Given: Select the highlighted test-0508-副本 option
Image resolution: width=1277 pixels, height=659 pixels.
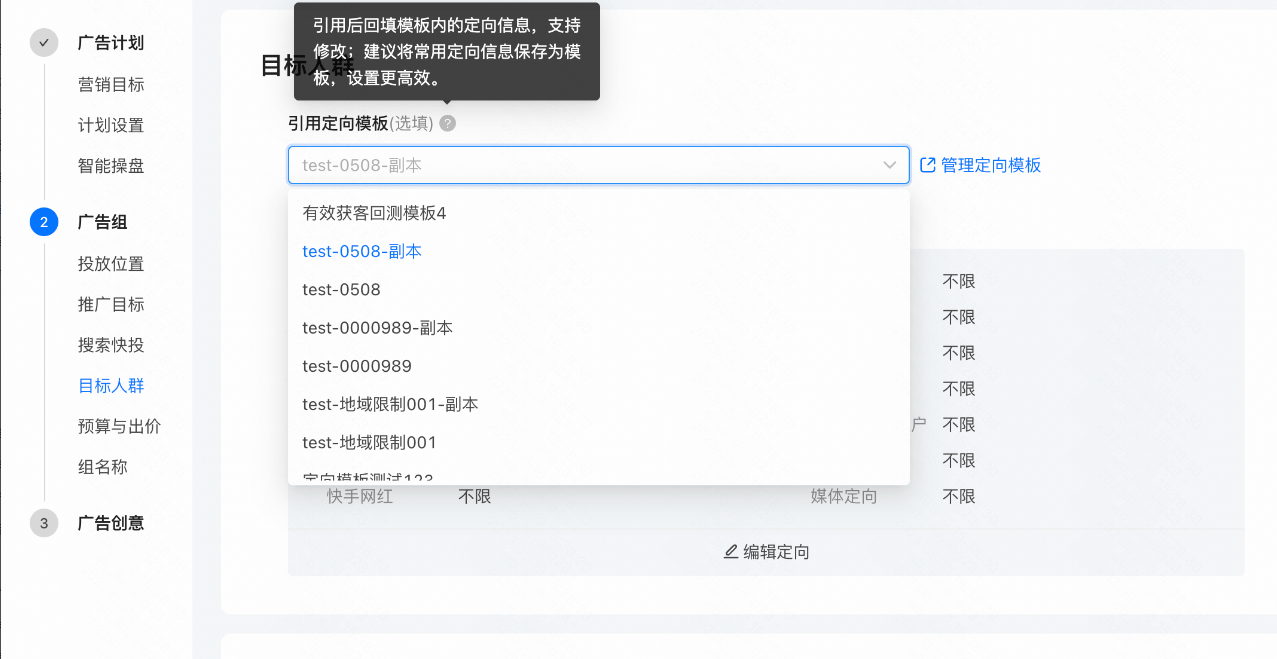Looking at the screenshot, I should [362, 251].
